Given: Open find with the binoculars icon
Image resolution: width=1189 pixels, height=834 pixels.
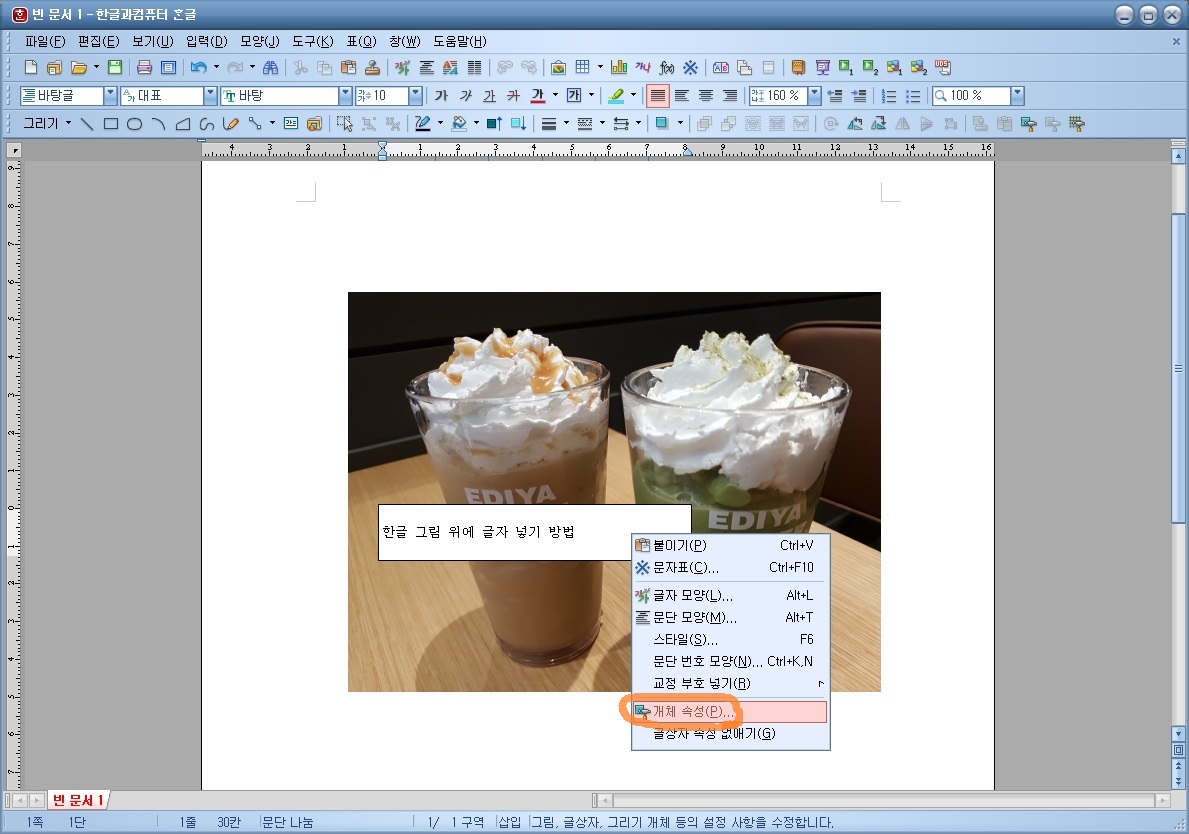Looking at the screenshot, I should pyautogui.click(x=270, y=67).
